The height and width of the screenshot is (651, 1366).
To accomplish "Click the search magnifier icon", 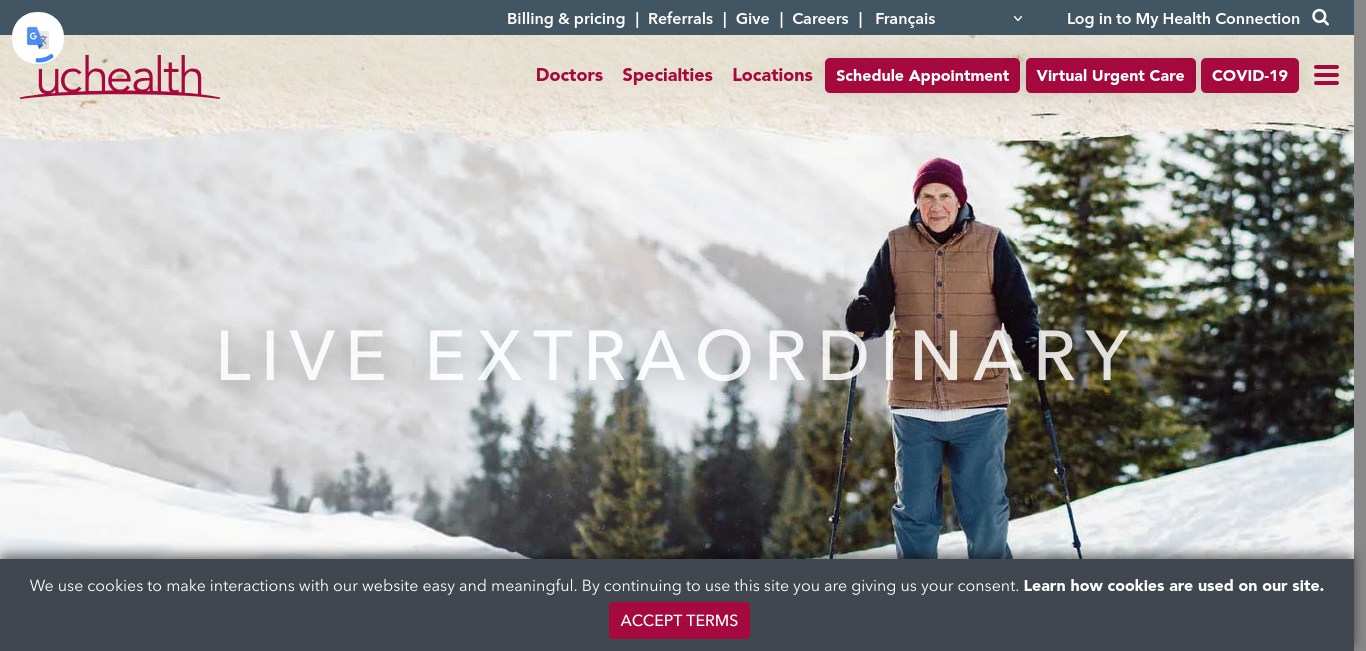I will 1320,18.
